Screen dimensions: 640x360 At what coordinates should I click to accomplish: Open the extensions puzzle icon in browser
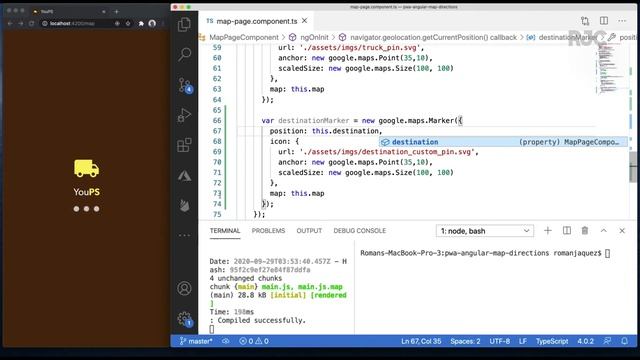141,24
